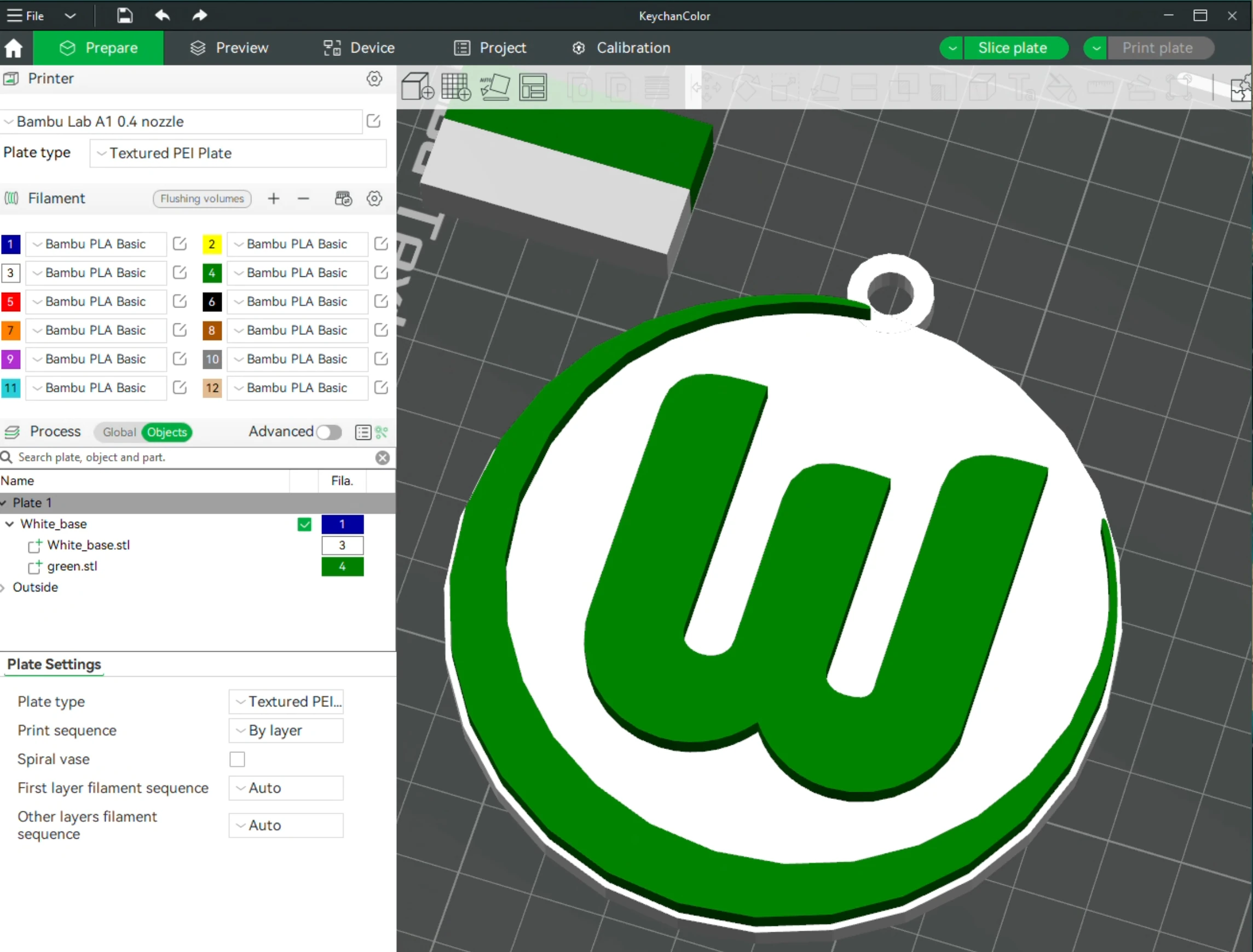Edit filament 12 preset

coord(381,387)
